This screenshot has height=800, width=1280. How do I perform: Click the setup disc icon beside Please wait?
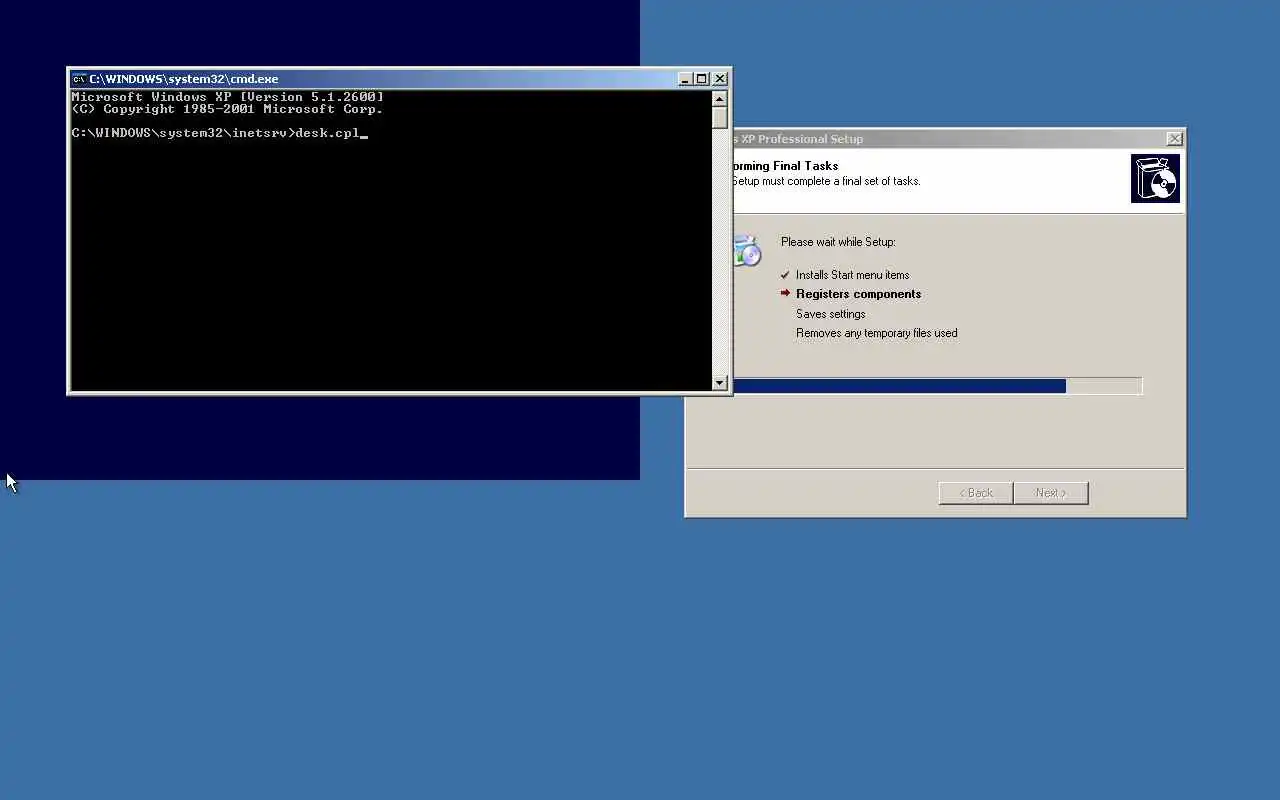coord(746,250)
